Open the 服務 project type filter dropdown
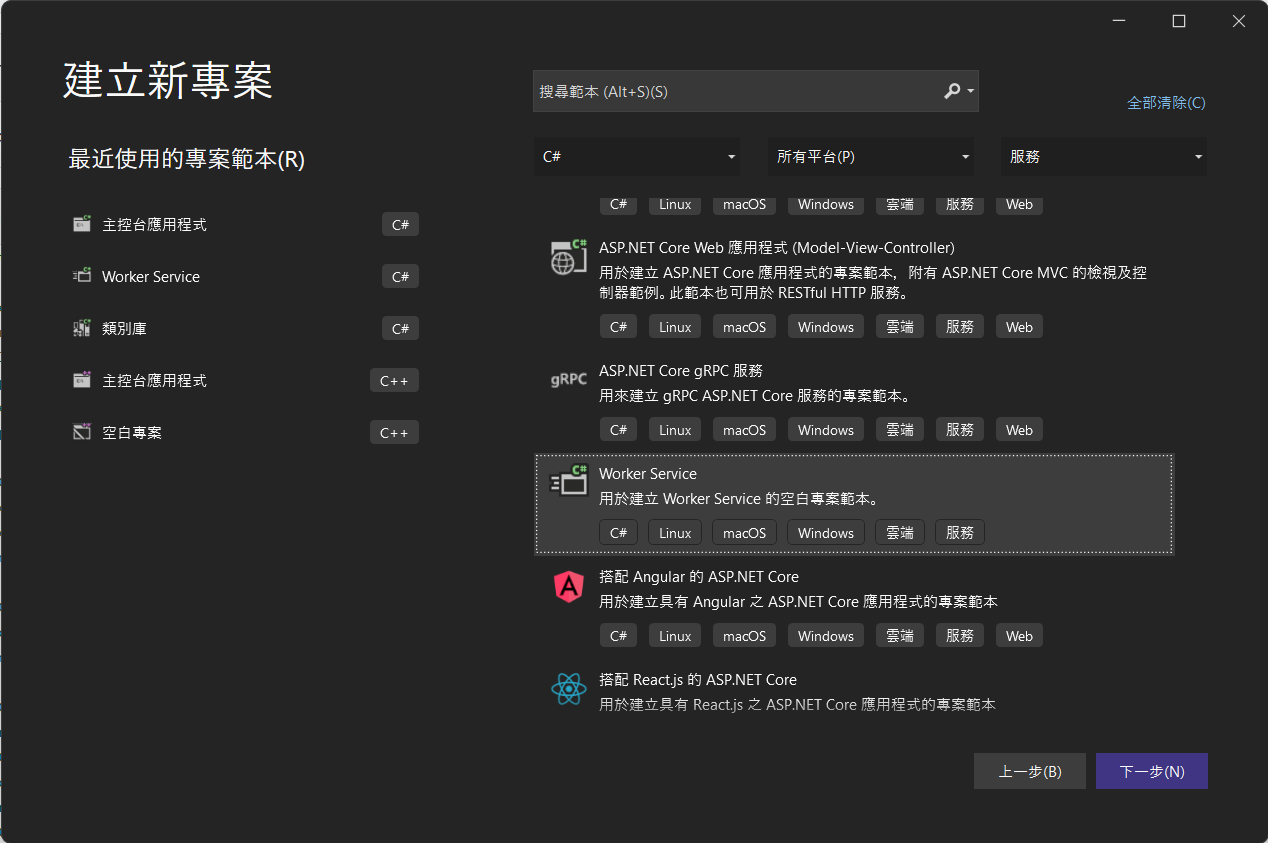The image size is (1268, 843). tap(1104, 157)
